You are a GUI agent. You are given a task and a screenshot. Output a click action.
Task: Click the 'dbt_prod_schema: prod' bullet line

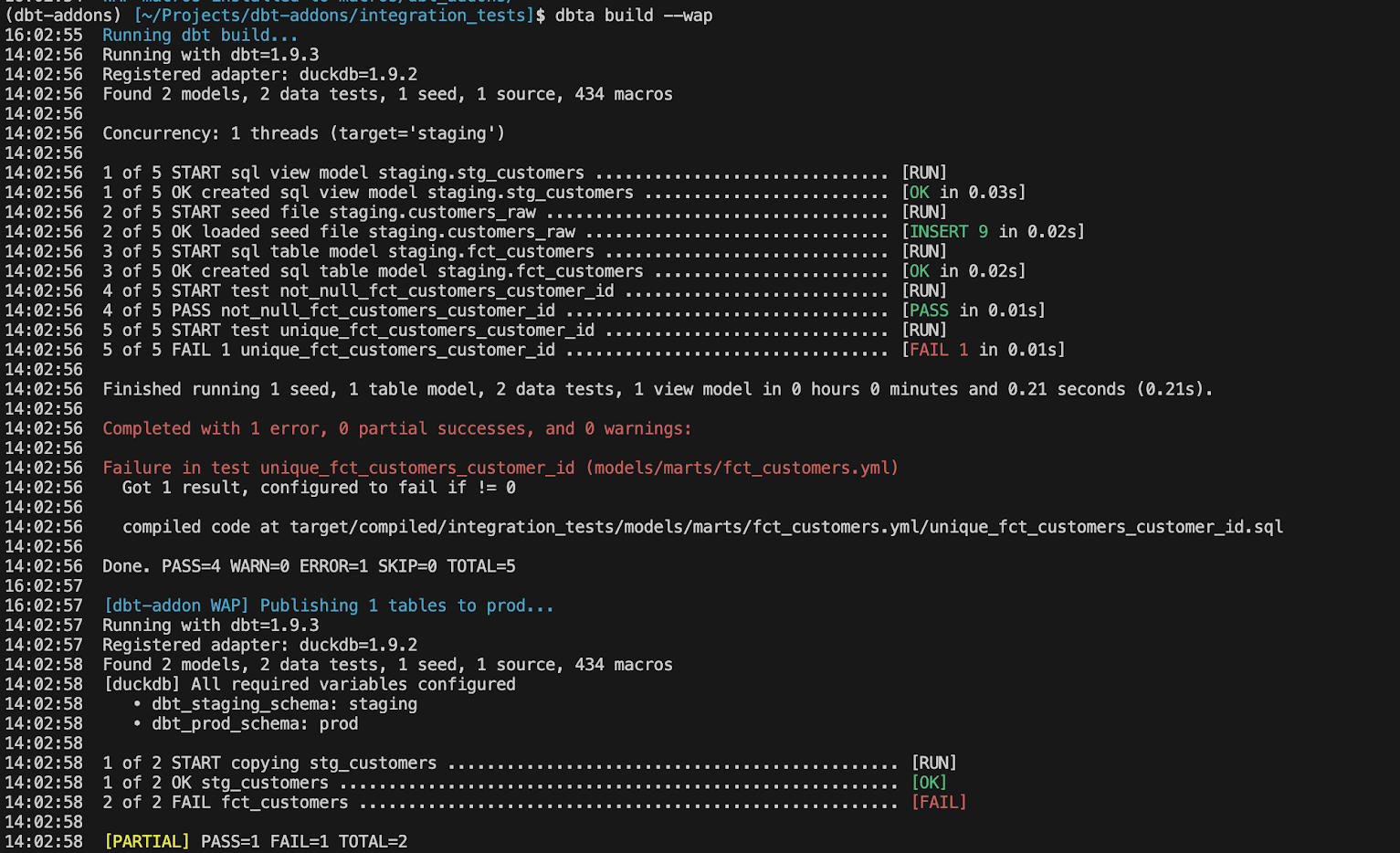tap(245, 723)
